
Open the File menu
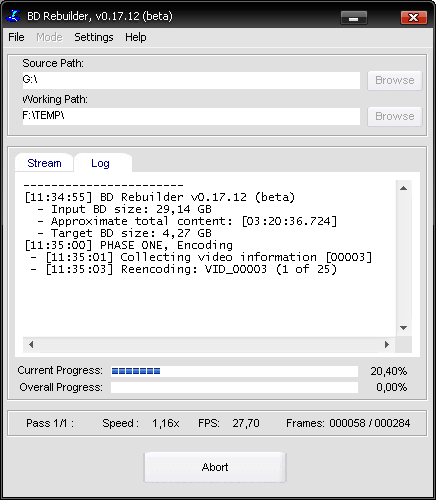pos(16,37)
